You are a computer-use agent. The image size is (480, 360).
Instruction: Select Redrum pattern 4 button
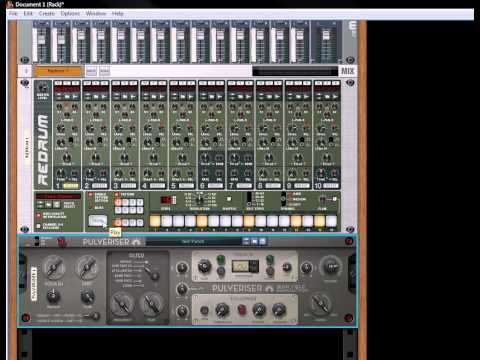click(x=140, y=202)
